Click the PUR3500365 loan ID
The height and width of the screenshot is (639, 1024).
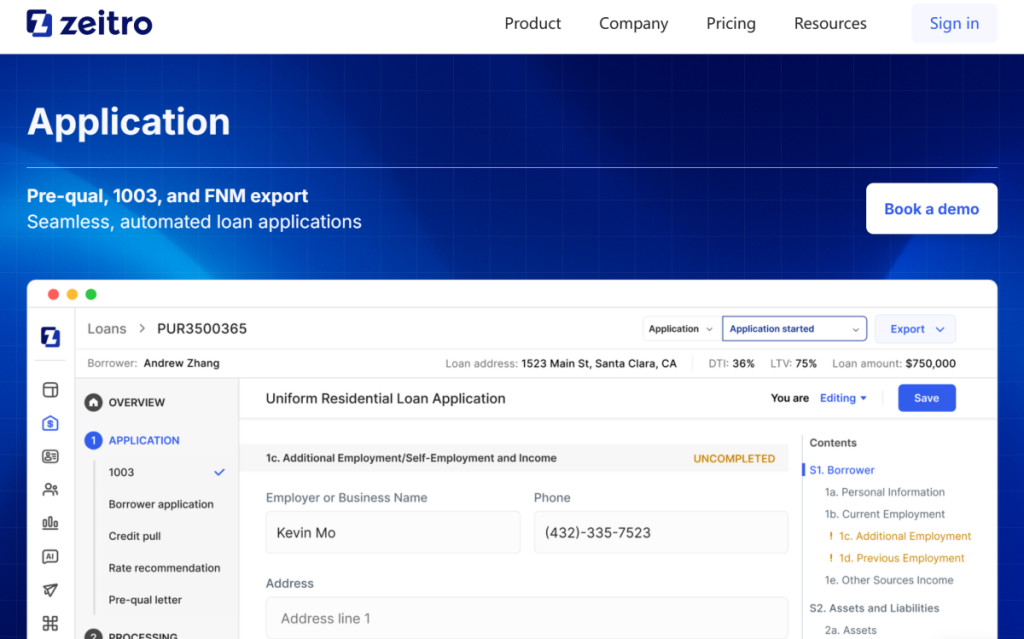tap(202, 329)
